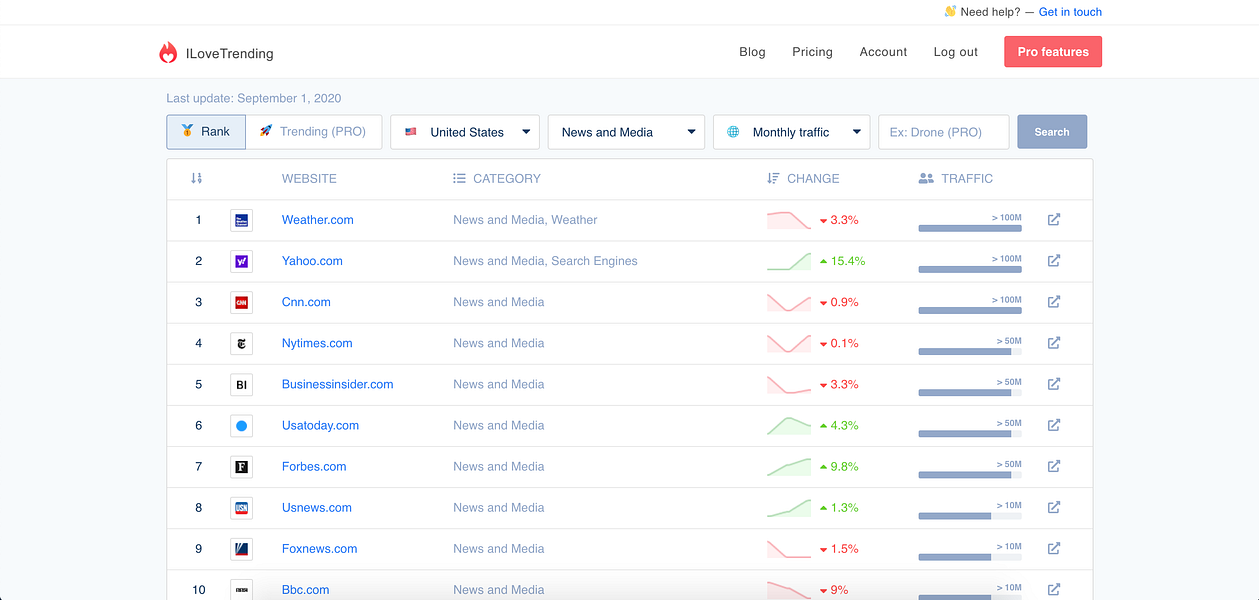Open the Blog page

pos(752,52)
